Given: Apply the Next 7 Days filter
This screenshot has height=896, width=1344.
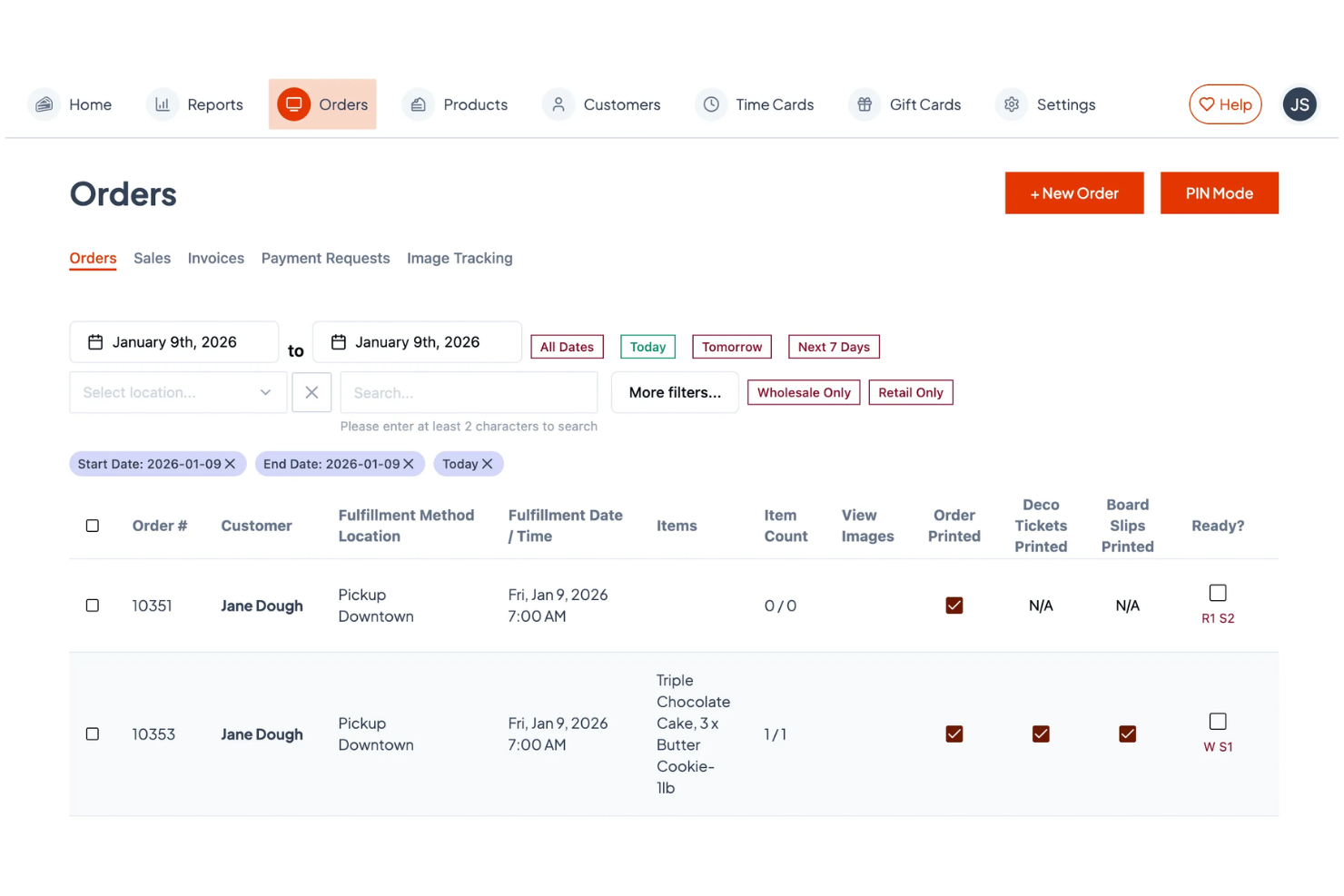Looking at the screenshot, I should tap(834, 347).
